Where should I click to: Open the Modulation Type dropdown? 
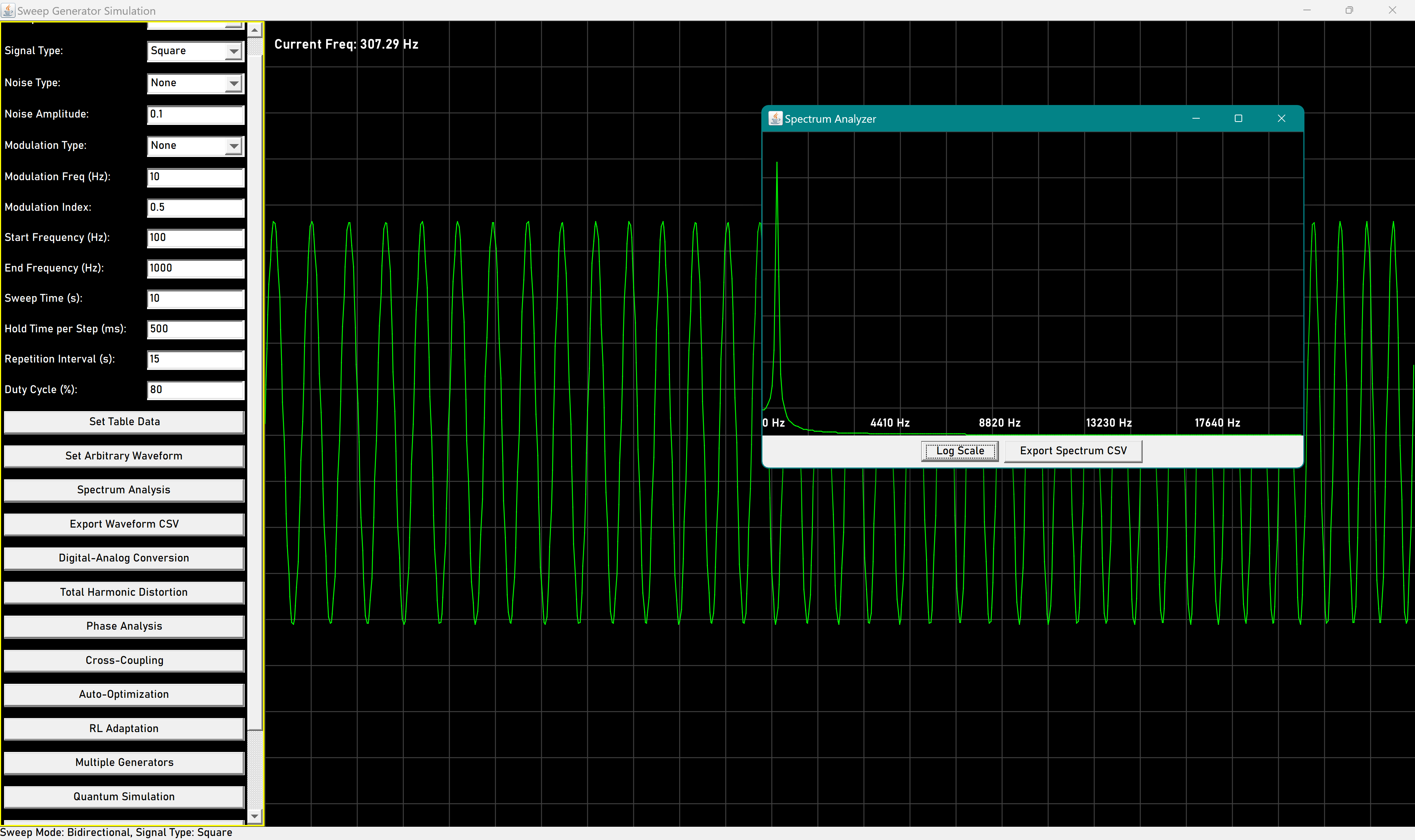point(233,146)
